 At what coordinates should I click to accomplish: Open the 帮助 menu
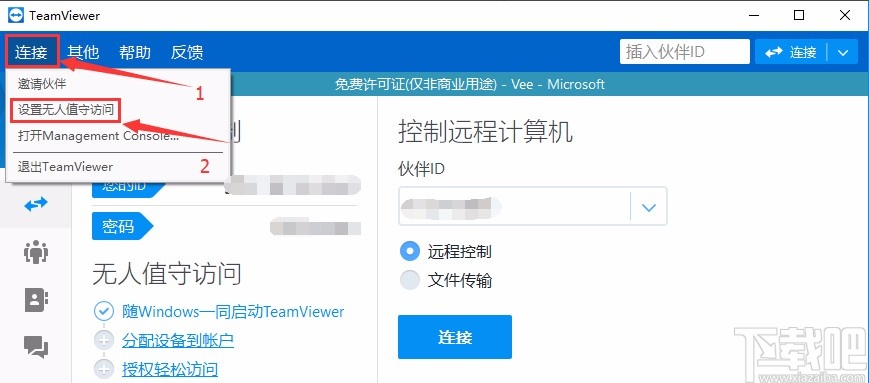[x=135, y=52]
